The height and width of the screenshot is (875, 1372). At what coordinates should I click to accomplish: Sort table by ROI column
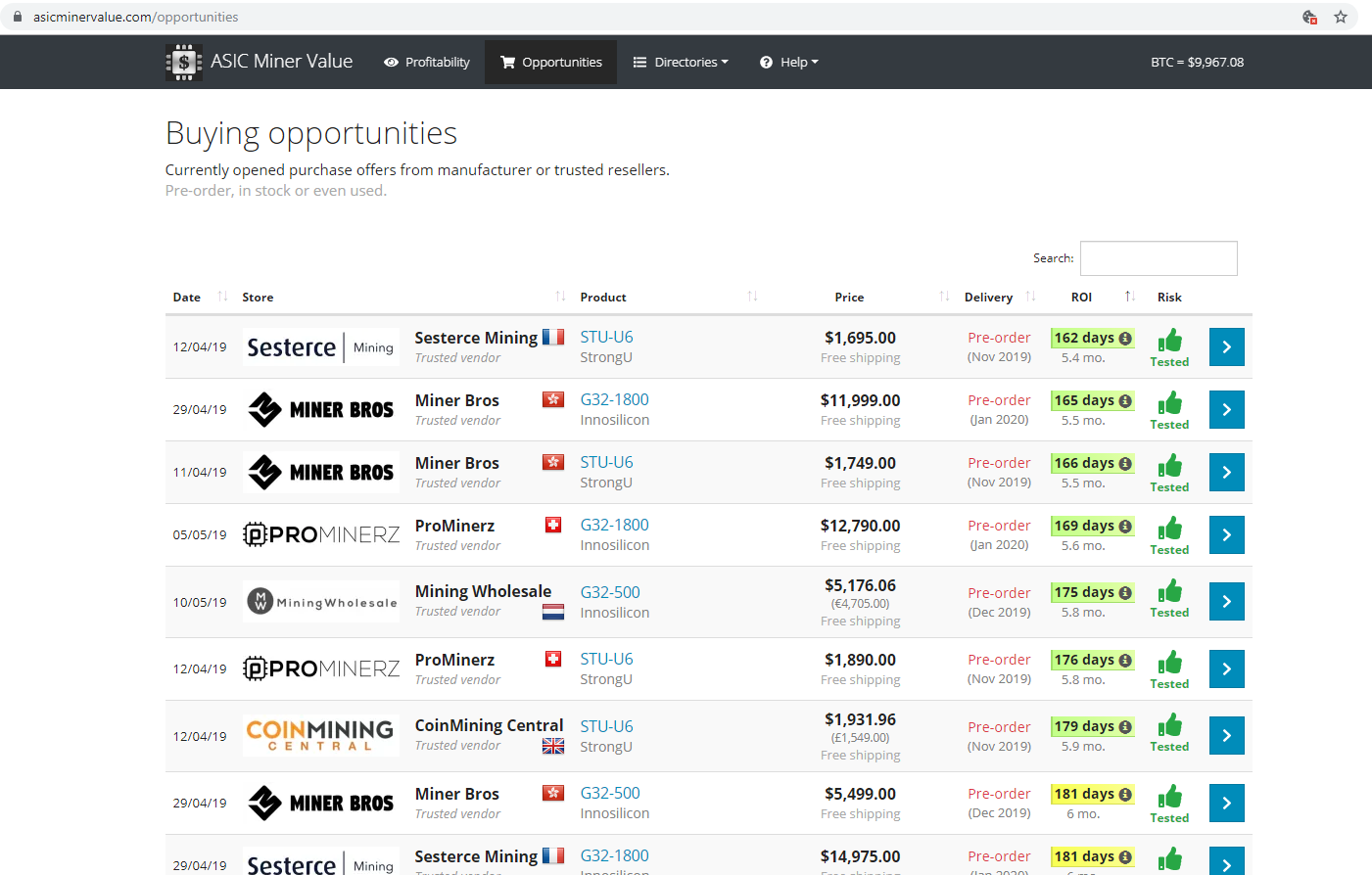pos(1094,297)
